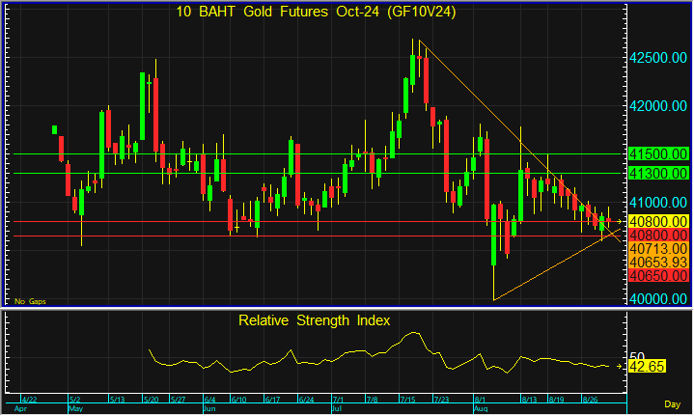Click the yellow 40800.00 last price label
Screen dimensions: 694x416
point(659,221)
